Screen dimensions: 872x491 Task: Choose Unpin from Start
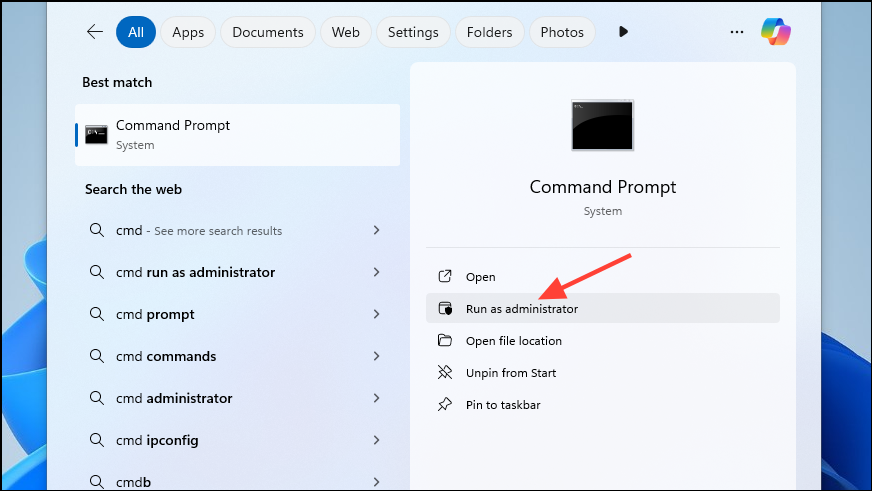pos(603,373)
